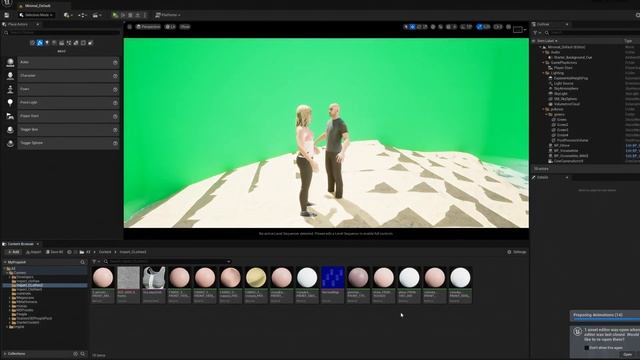Viewport: 640px width, 360px height.
Task: Select the Volumes category icon in Place Actors
Action: (x=83, y=43)
